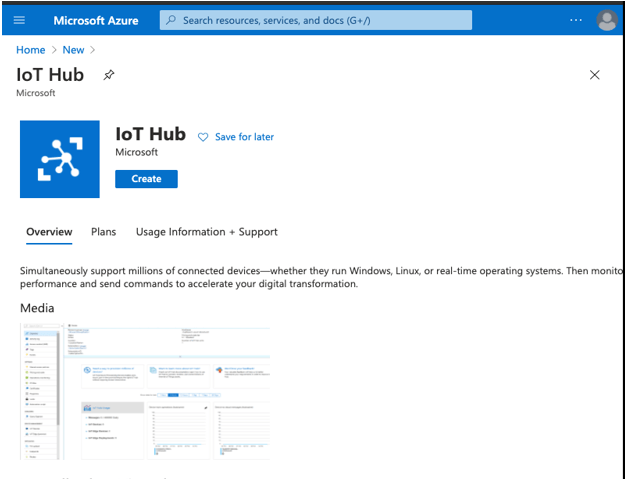Image resolution: width=625 pixels, height=479 pixels.
Task: Open the hamburger portal menu
Action: pyautogui.click(x=19, y=20)
